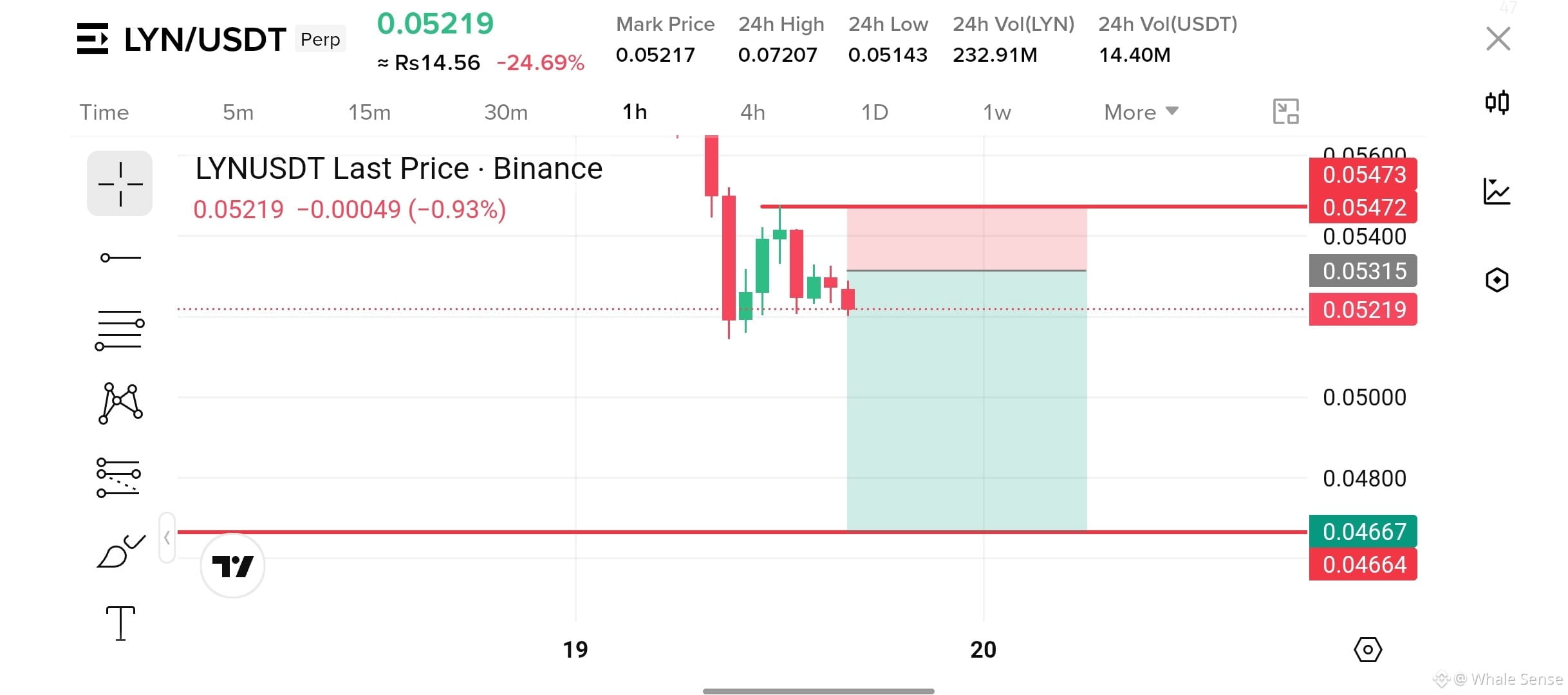
Task: Select the brush drawing tool
Action: click(120, 551)
